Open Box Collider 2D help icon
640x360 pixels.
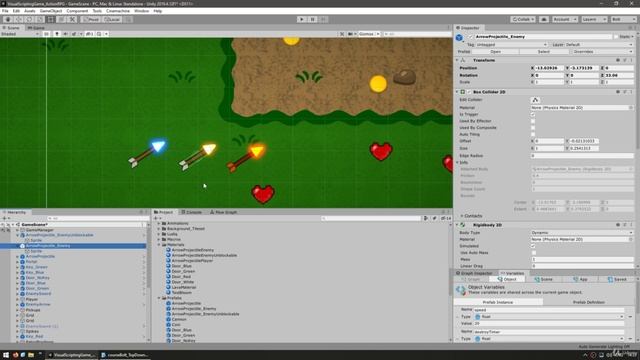coord(618,92)
